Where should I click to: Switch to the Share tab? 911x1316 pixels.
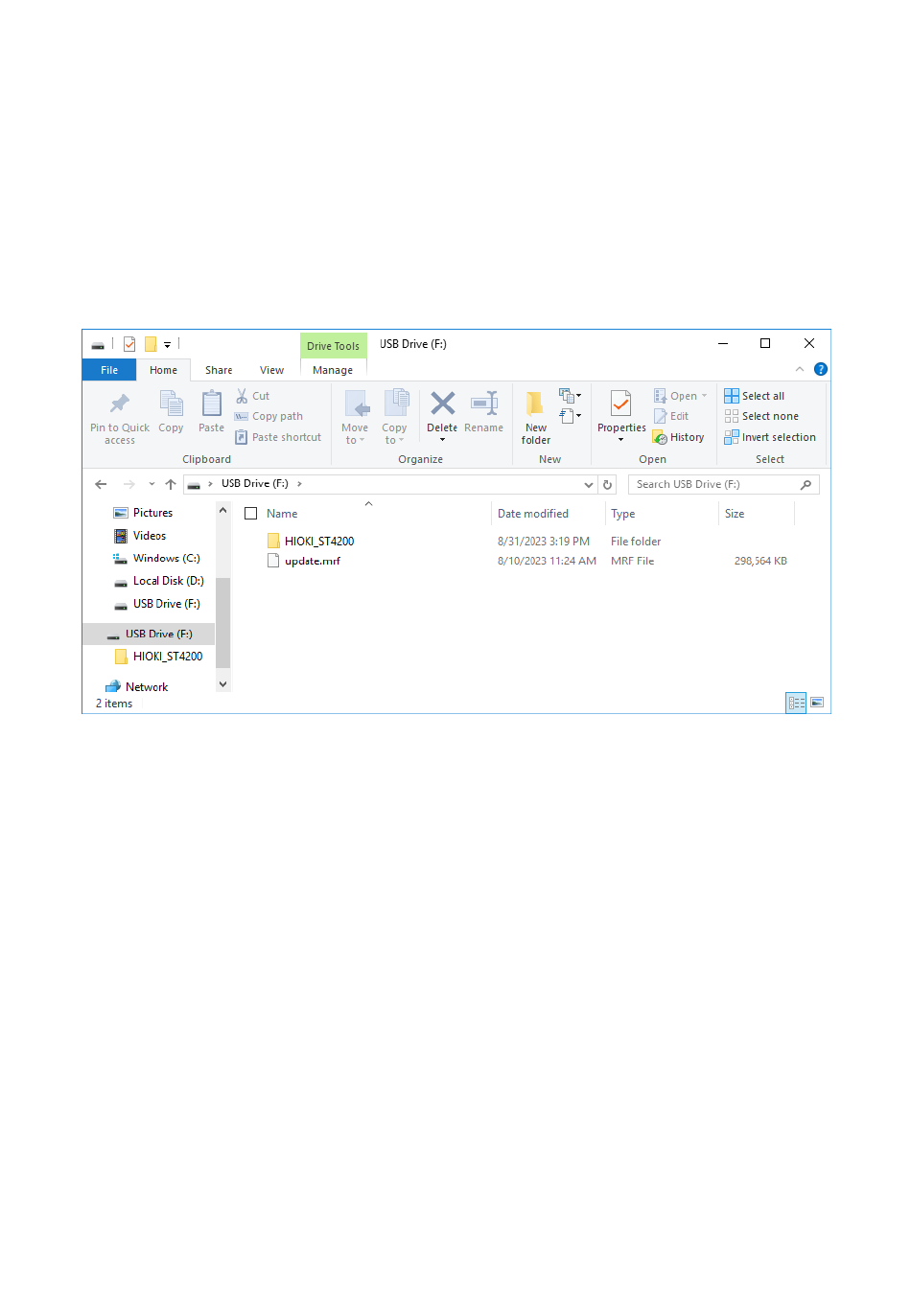pyautogui.click(x=219, y=370)
